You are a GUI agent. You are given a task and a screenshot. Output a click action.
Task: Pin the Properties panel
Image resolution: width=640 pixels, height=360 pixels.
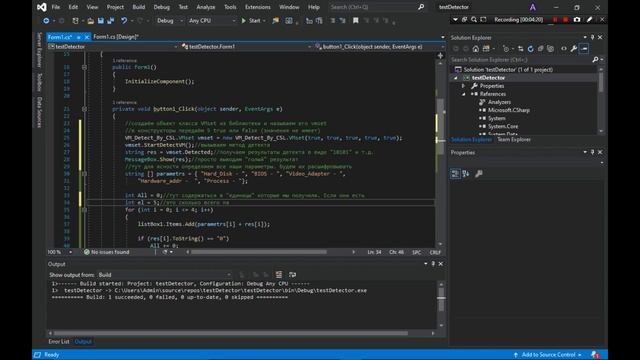(592, 152)
